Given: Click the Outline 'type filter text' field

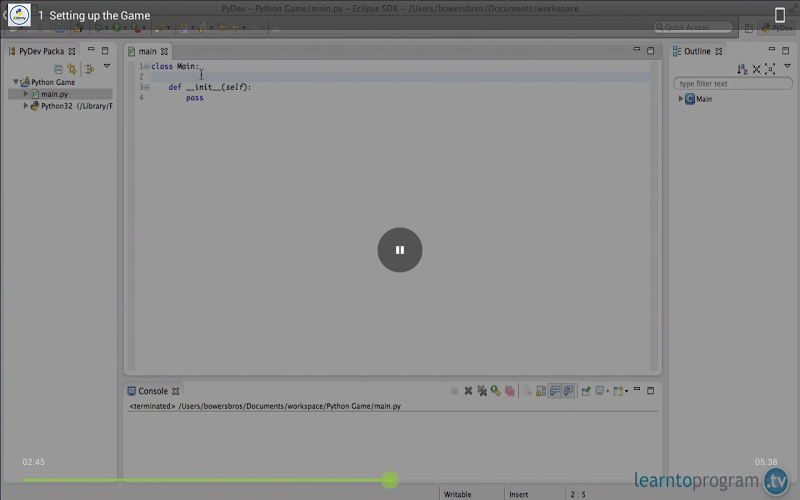Looking at the screenshot, I should click(733, 83).
